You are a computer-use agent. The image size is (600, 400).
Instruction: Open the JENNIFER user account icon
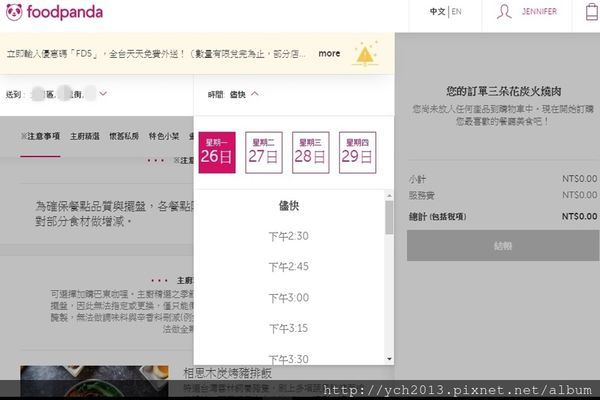coord(504,12)
